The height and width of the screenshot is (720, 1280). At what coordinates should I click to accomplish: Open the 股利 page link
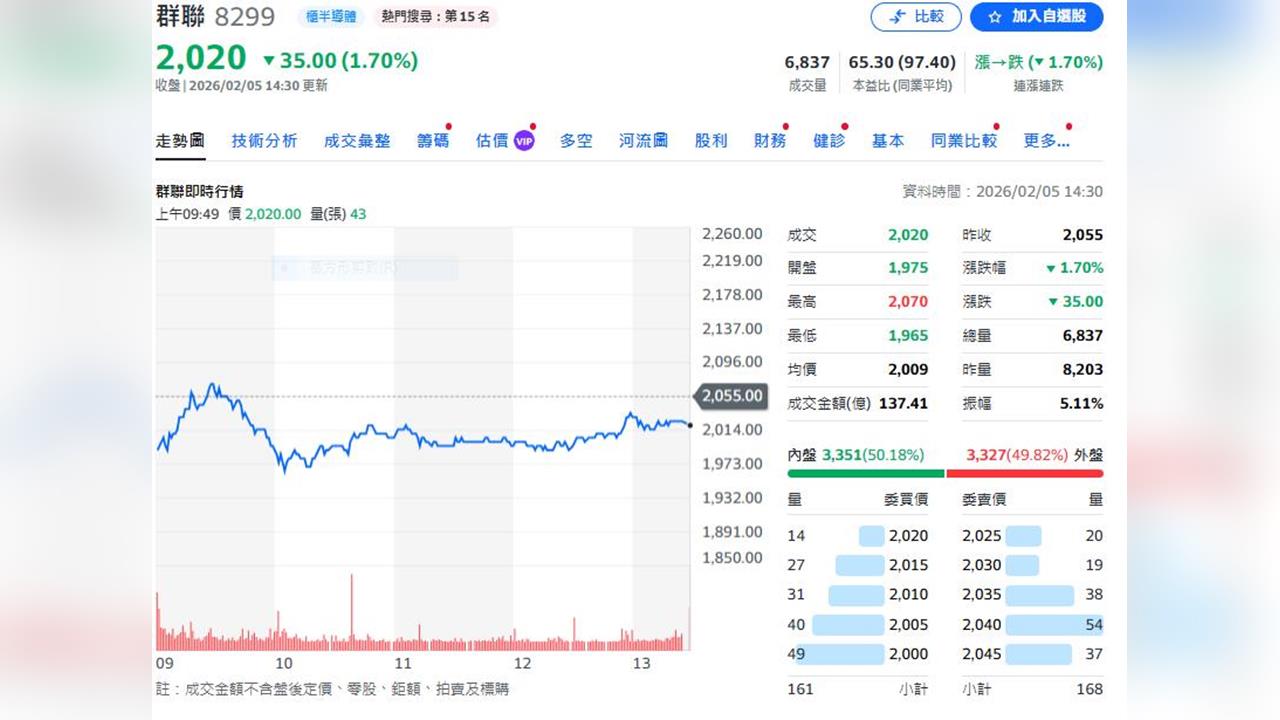710,141
